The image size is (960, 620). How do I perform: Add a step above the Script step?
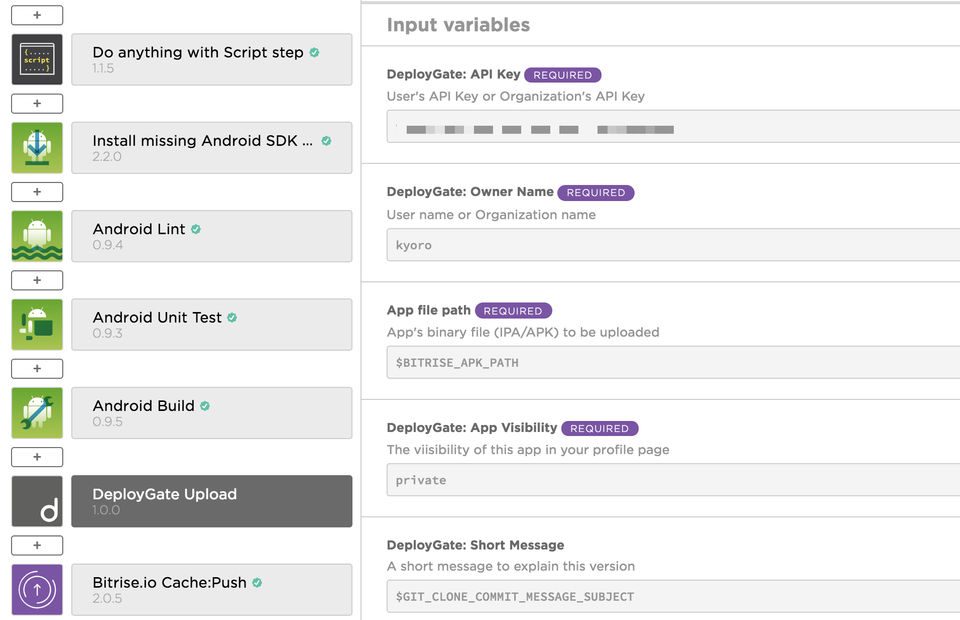(x=37, y=16)
